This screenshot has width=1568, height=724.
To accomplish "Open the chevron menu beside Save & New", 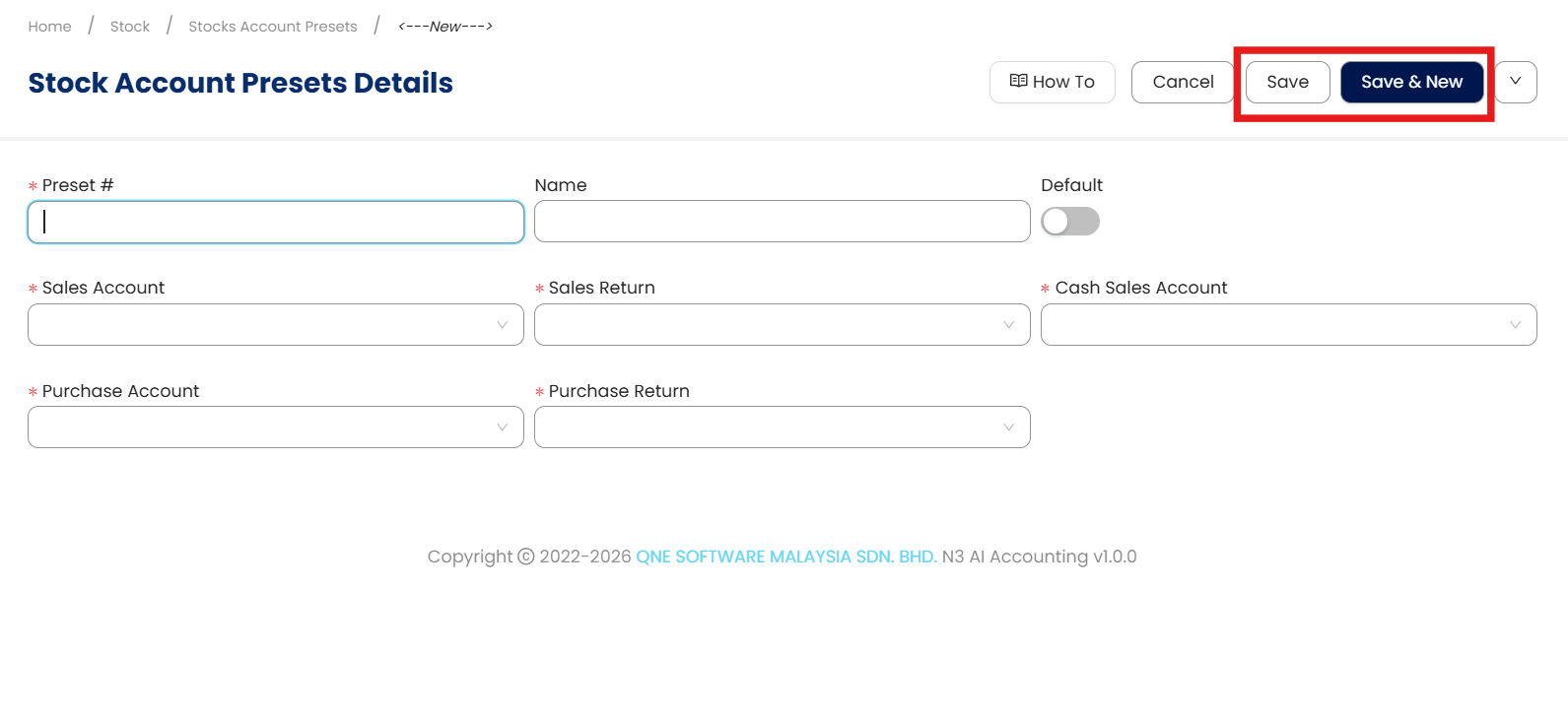I will click(1516, 82).
